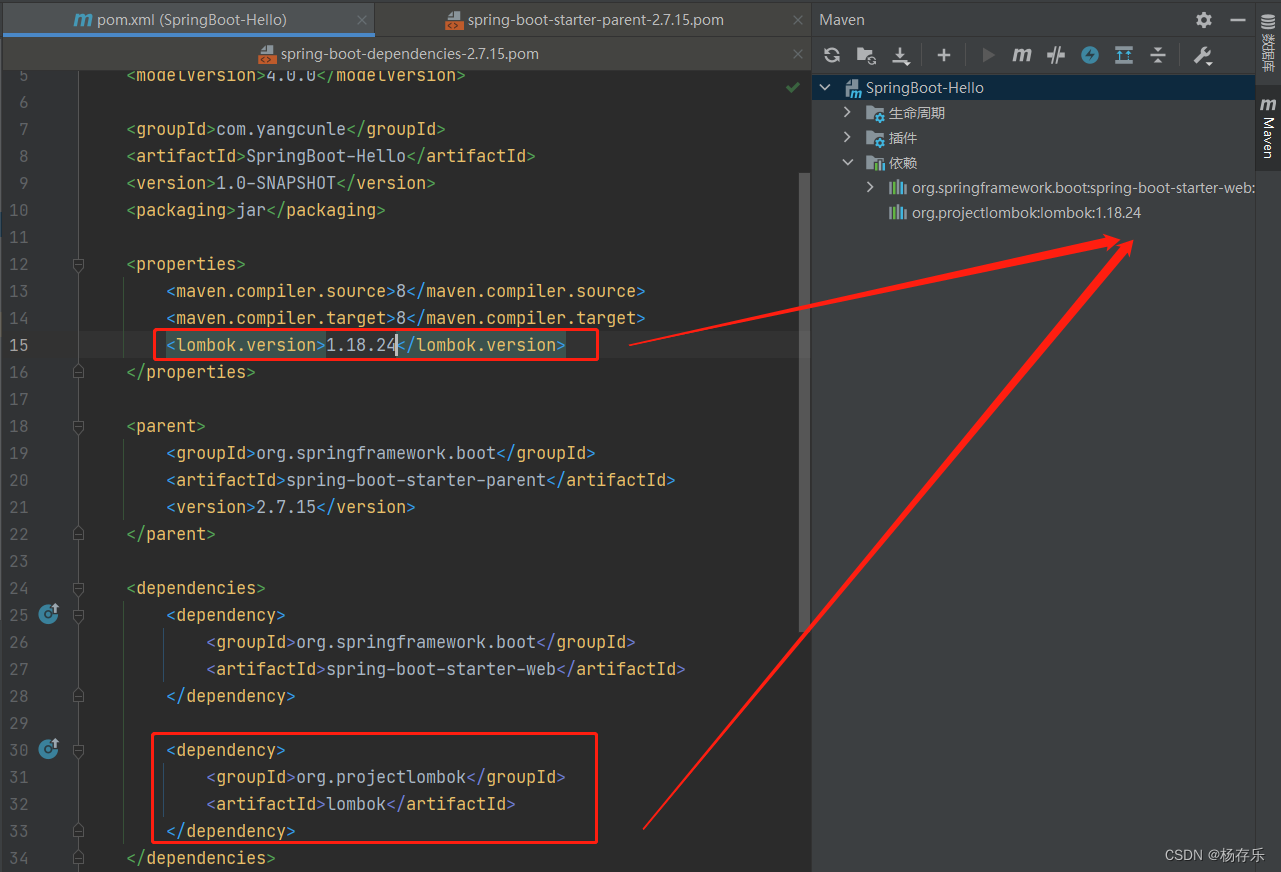Generate sources and update folders icon

[x=866, y=55]
